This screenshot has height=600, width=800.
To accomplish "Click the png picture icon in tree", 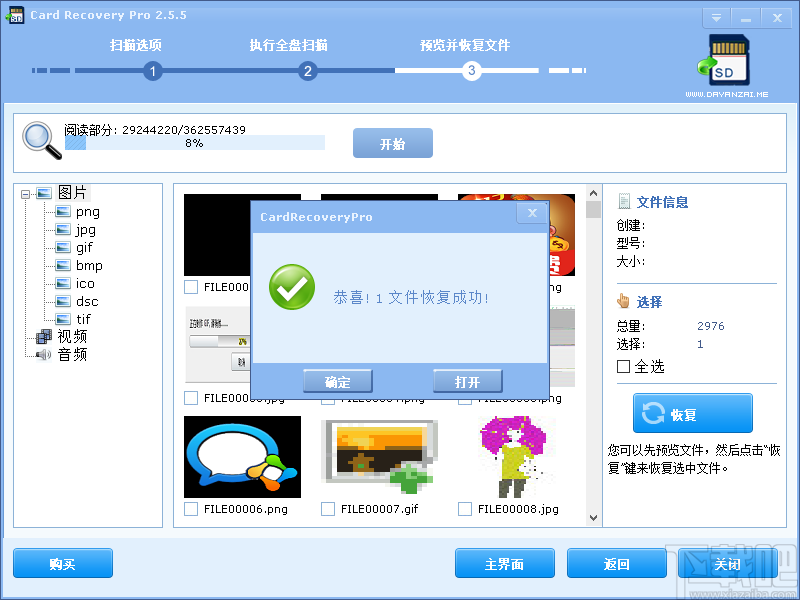I will pyautogui.click(x=63, y=212).
